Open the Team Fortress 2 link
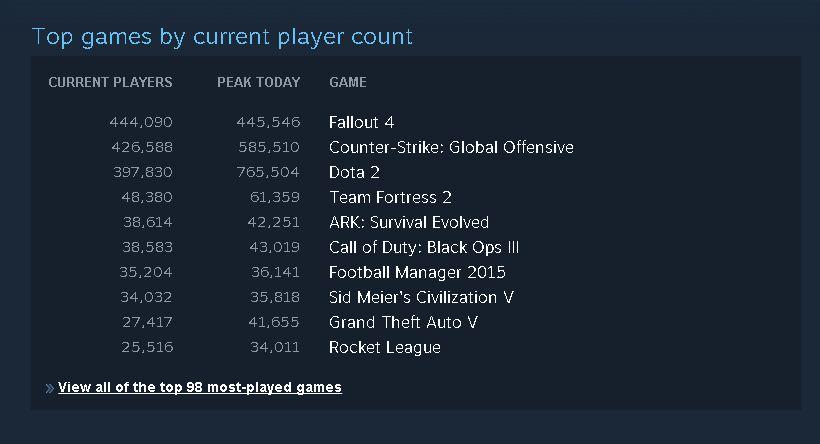820x444 pixels. 390,197
